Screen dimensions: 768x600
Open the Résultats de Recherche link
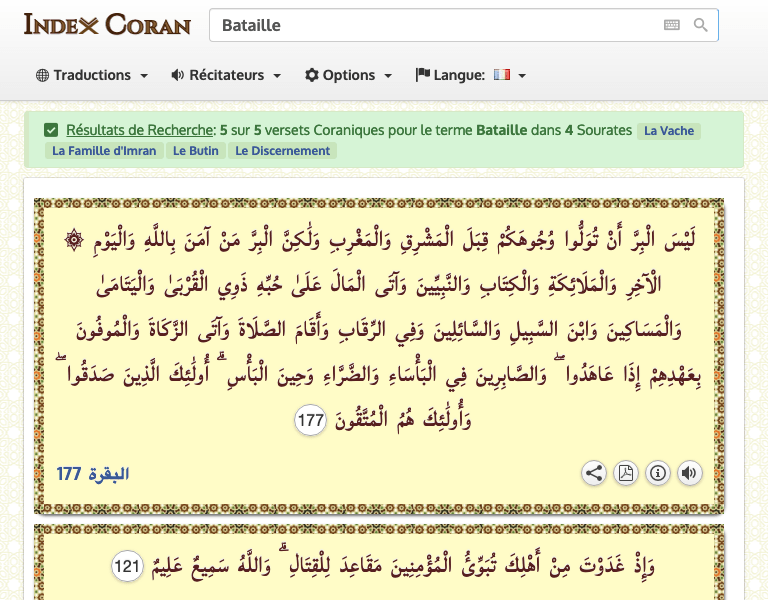click(140, 130)
